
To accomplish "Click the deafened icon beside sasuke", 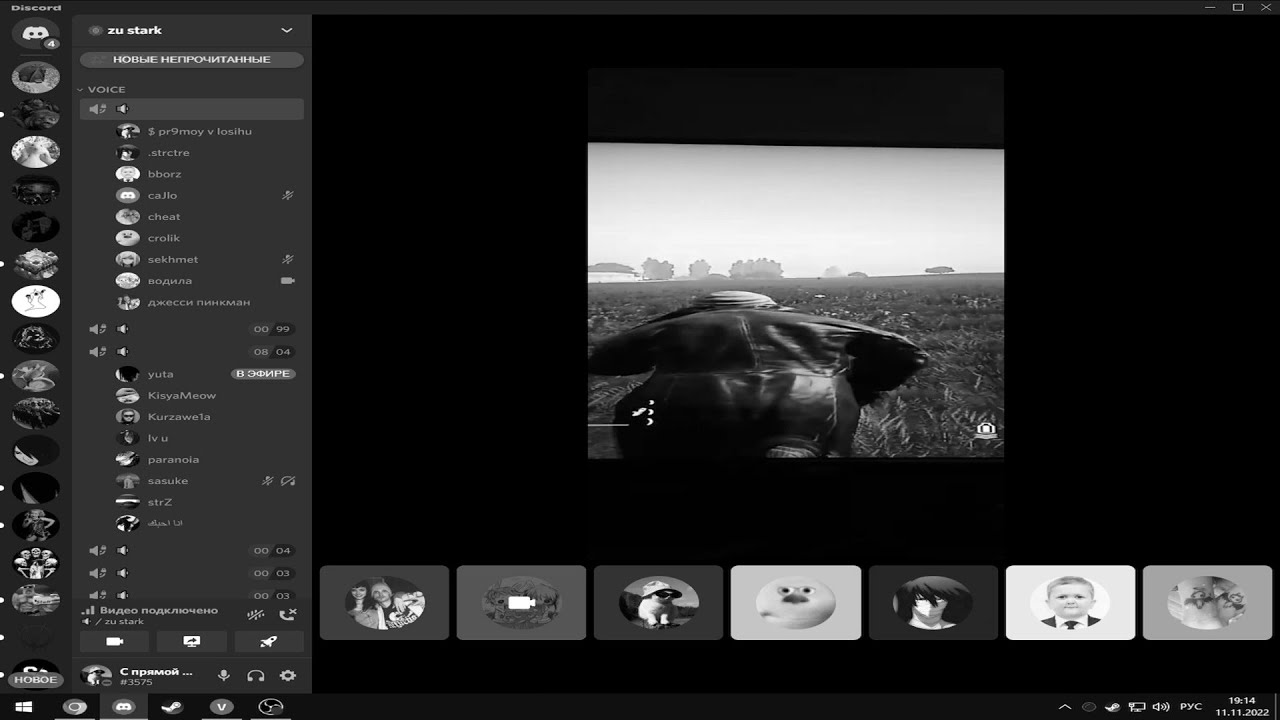I will pyautogui.click(x=288, y=481).
